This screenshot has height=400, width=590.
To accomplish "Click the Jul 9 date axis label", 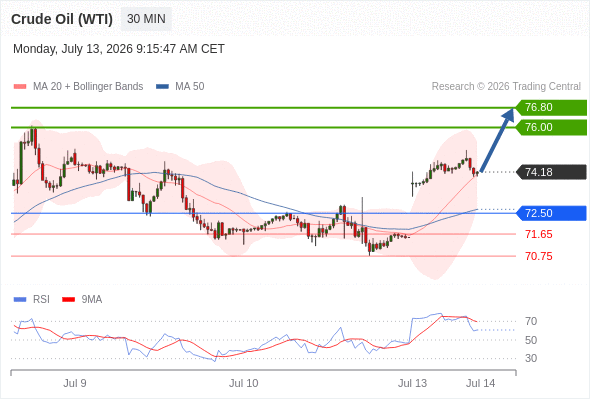I will [x=75, y=383].
